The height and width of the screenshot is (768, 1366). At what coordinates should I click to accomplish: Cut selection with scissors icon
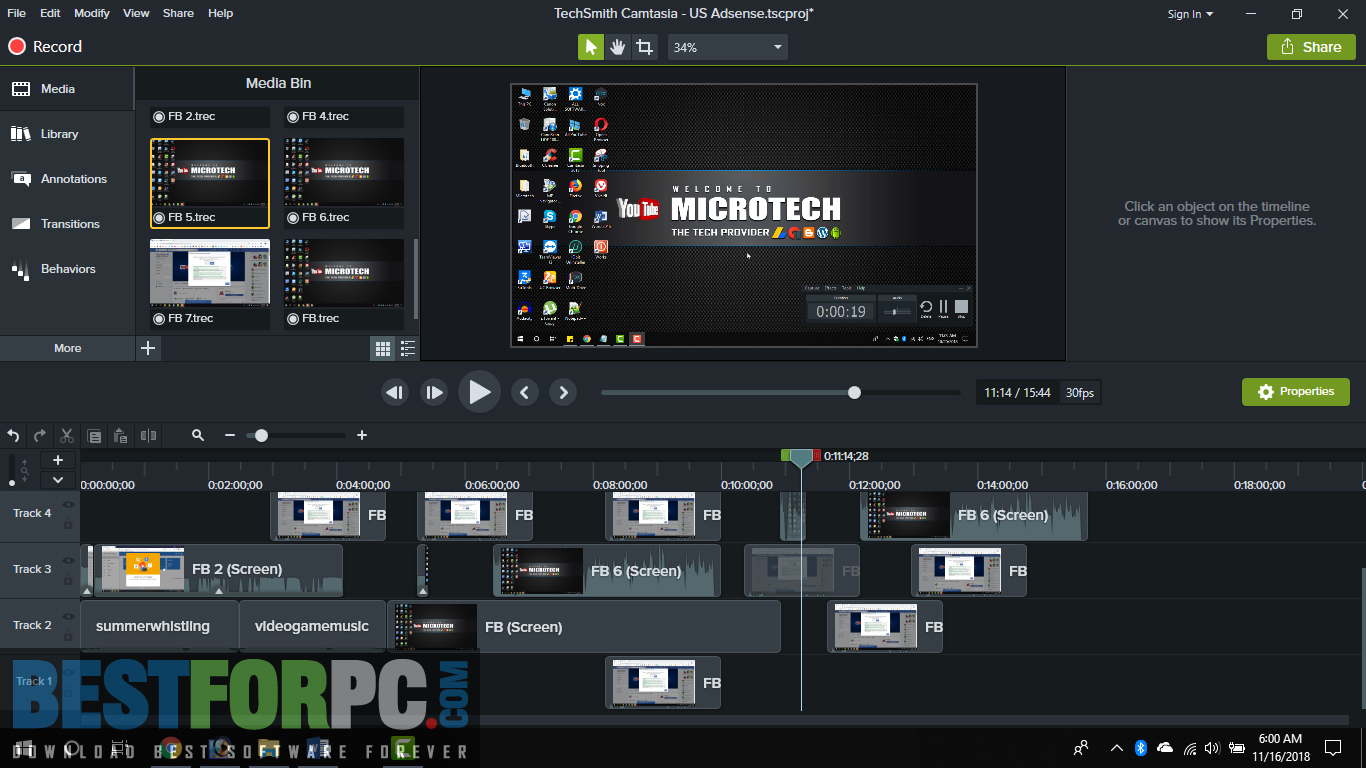67,435
